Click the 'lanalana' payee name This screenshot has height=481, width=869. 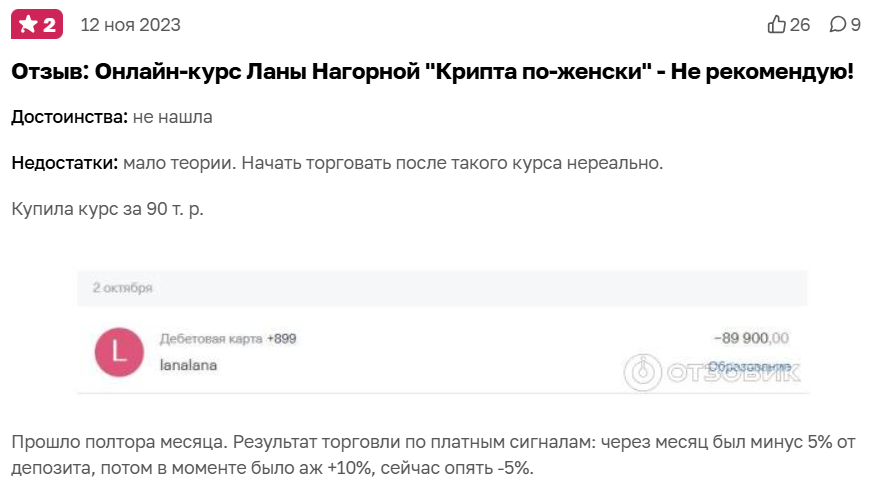tap(188, 365)
